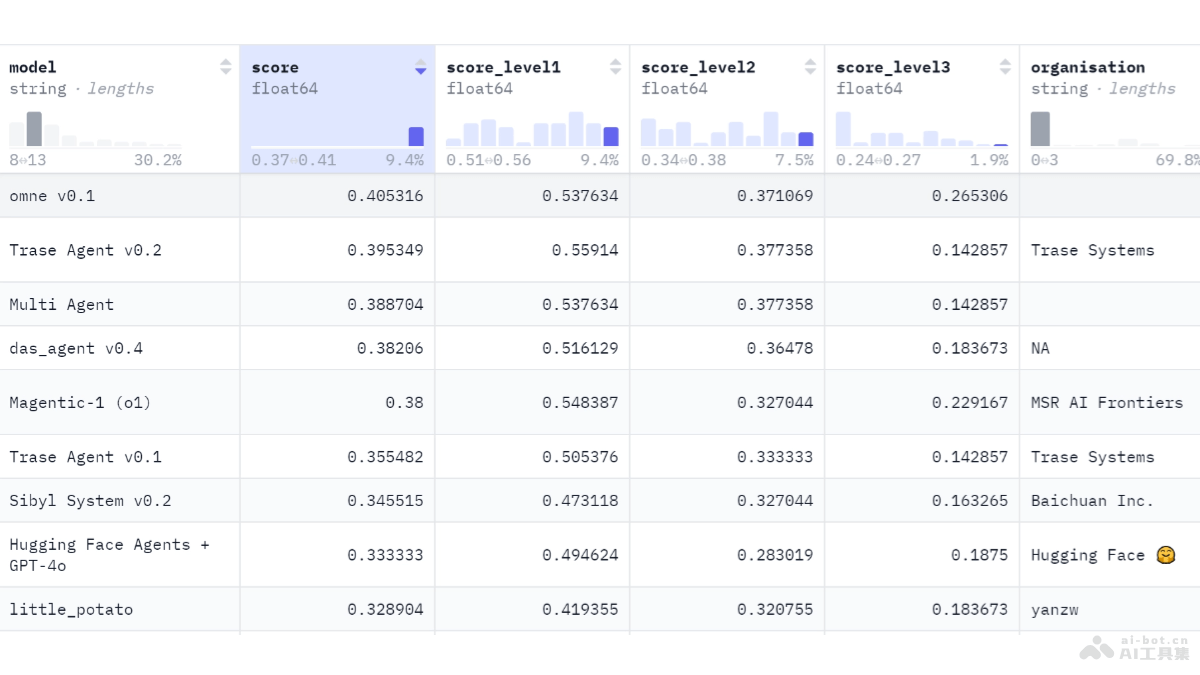
Task: Click the AI工具集 watermark logo
Action: click(1135, 647)
